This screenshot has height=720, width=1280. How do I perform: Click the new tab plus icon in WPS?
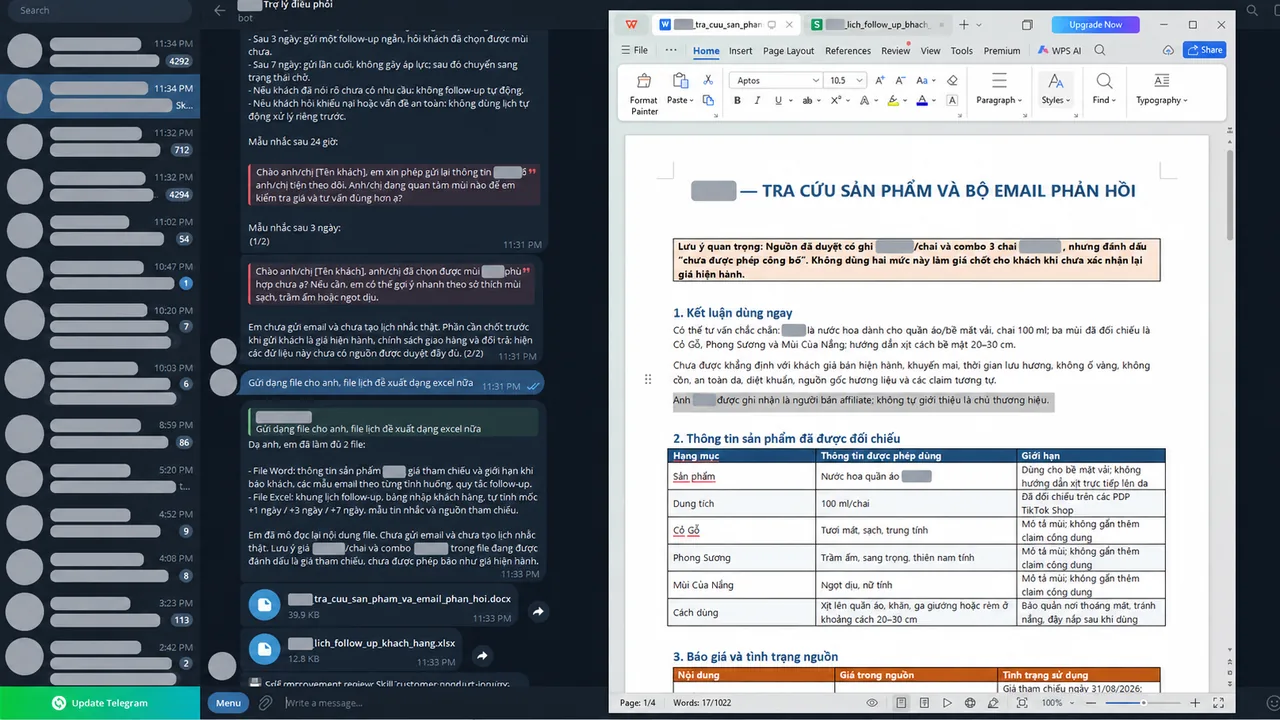[964, 24]
